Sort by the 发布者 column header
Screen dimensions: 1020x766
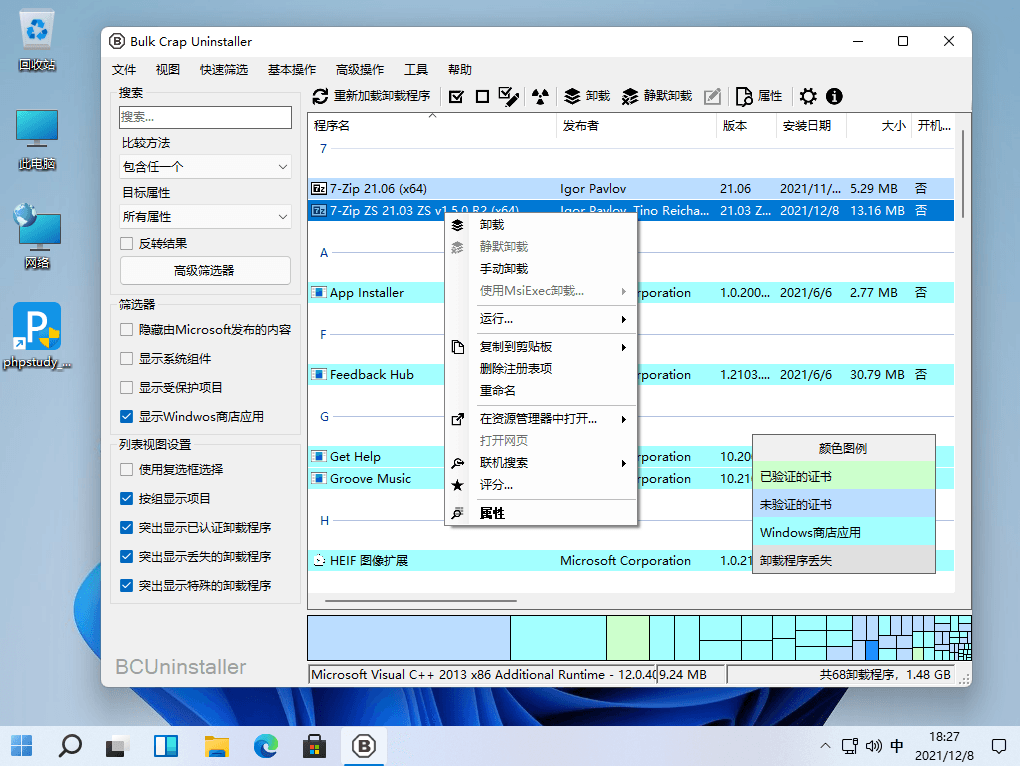click(x=636, y=125)
